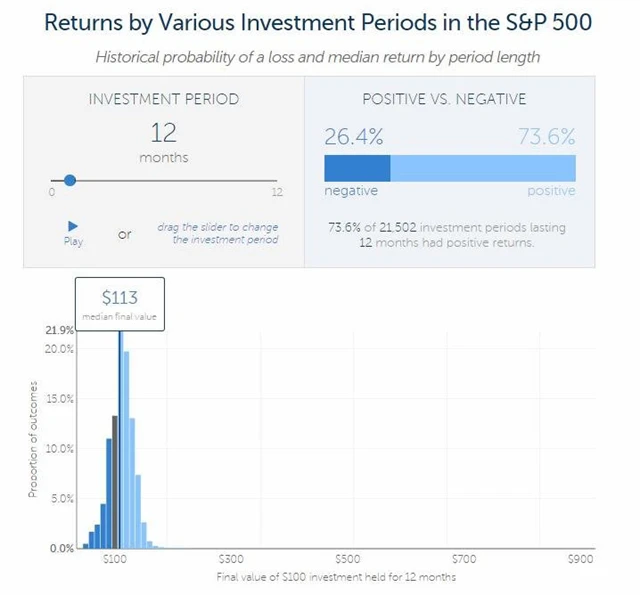The image size is (640, 595).
Task: Click the $900 x-axis label
Action: tap(580, 559)
